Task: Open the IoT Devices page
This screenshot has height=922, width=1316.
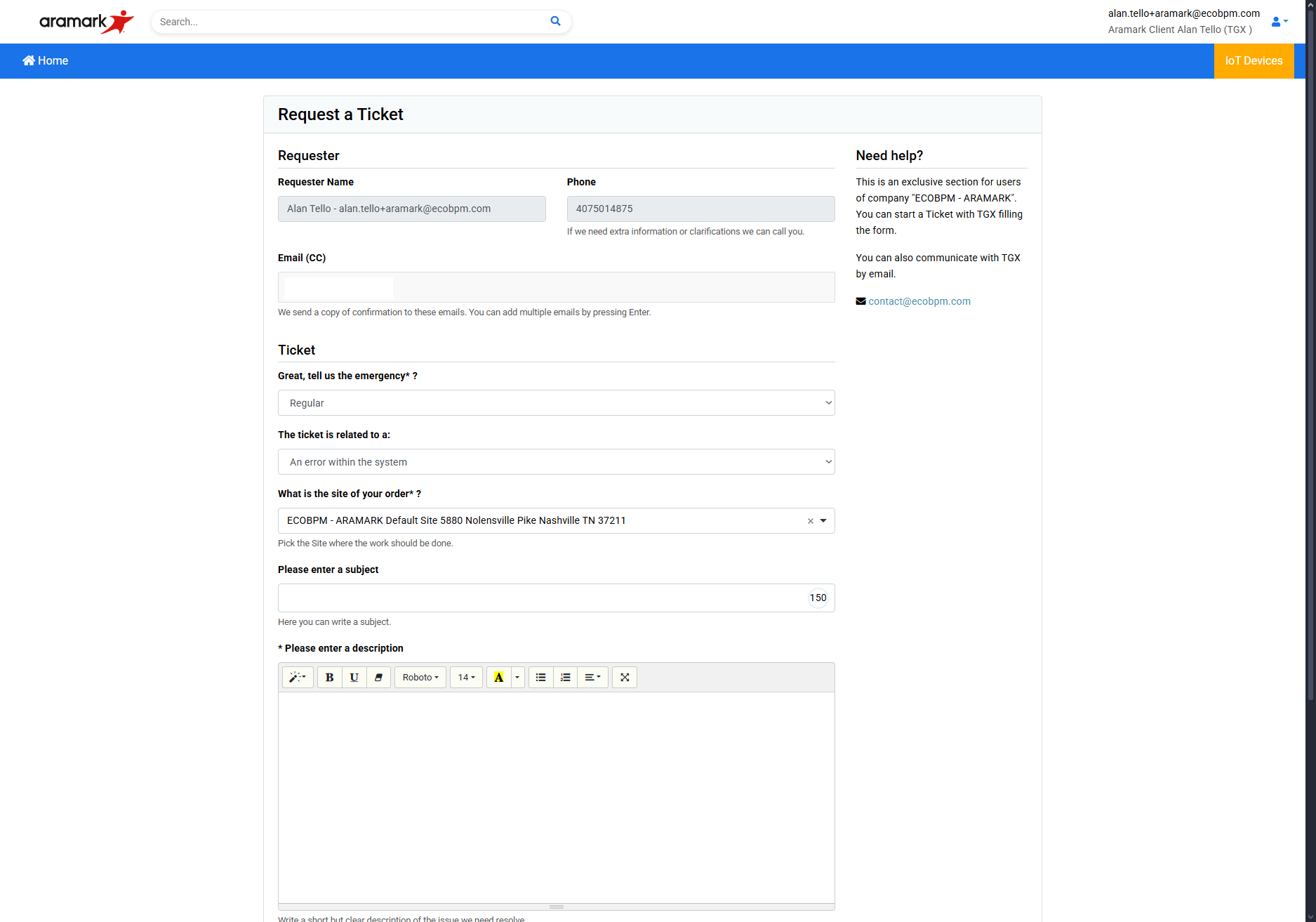Action: pos(1254,61)
